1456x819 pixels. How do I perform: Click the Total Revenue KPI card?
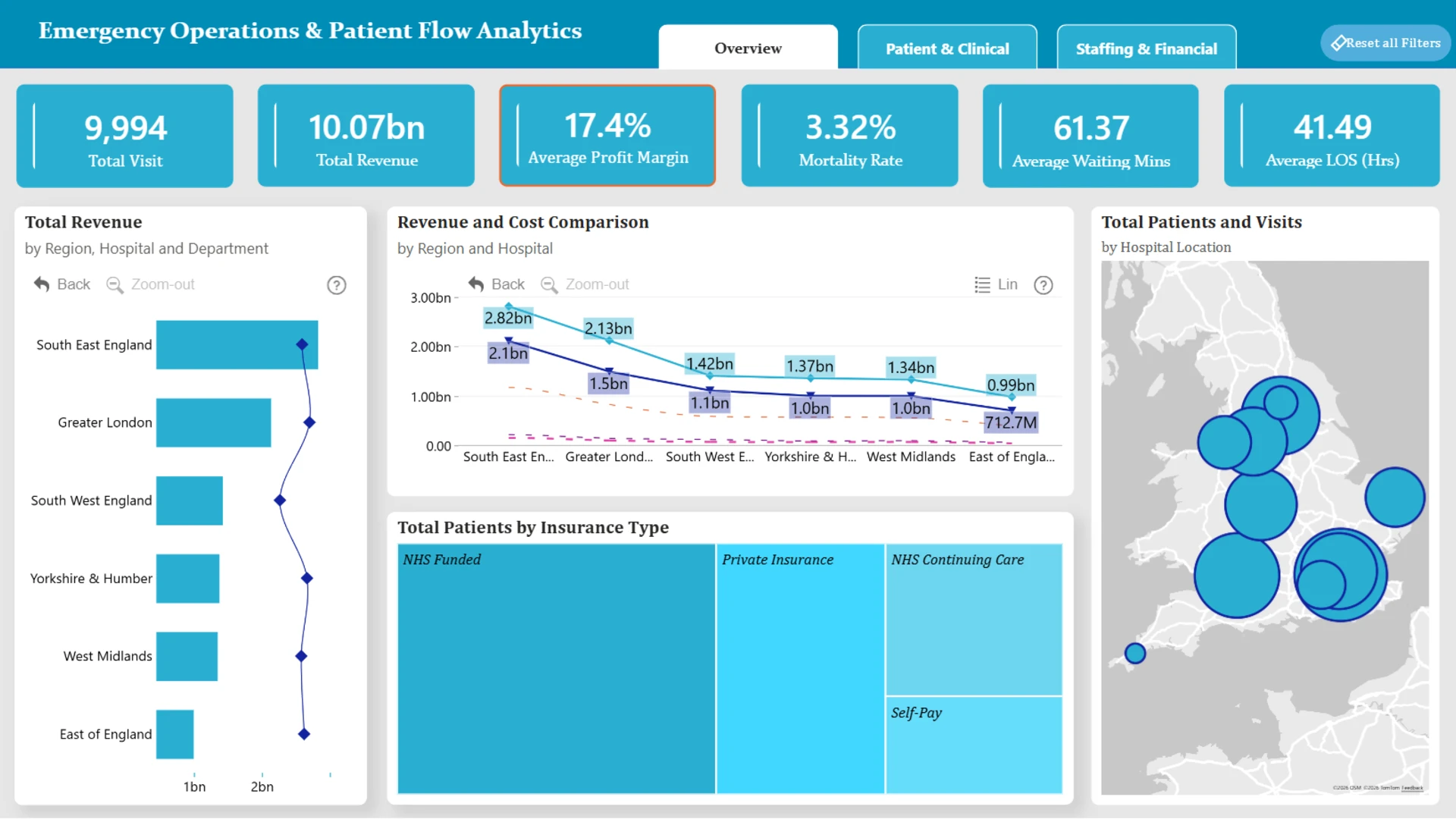pyautogui.click(x=366, y=136)
